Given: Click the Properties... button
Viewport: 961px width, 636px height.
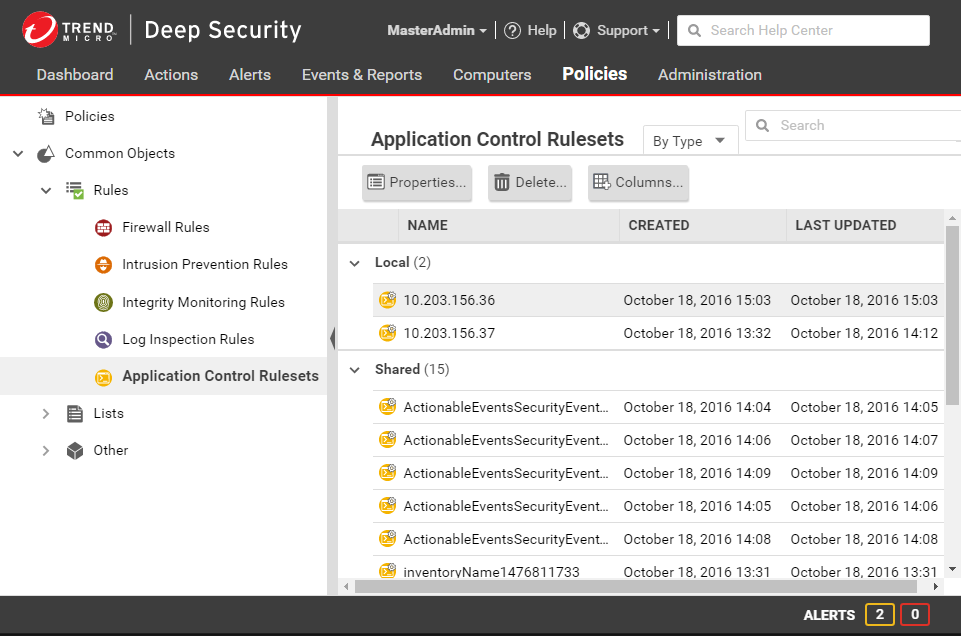Looking at the screenshot, I should 417,183.
